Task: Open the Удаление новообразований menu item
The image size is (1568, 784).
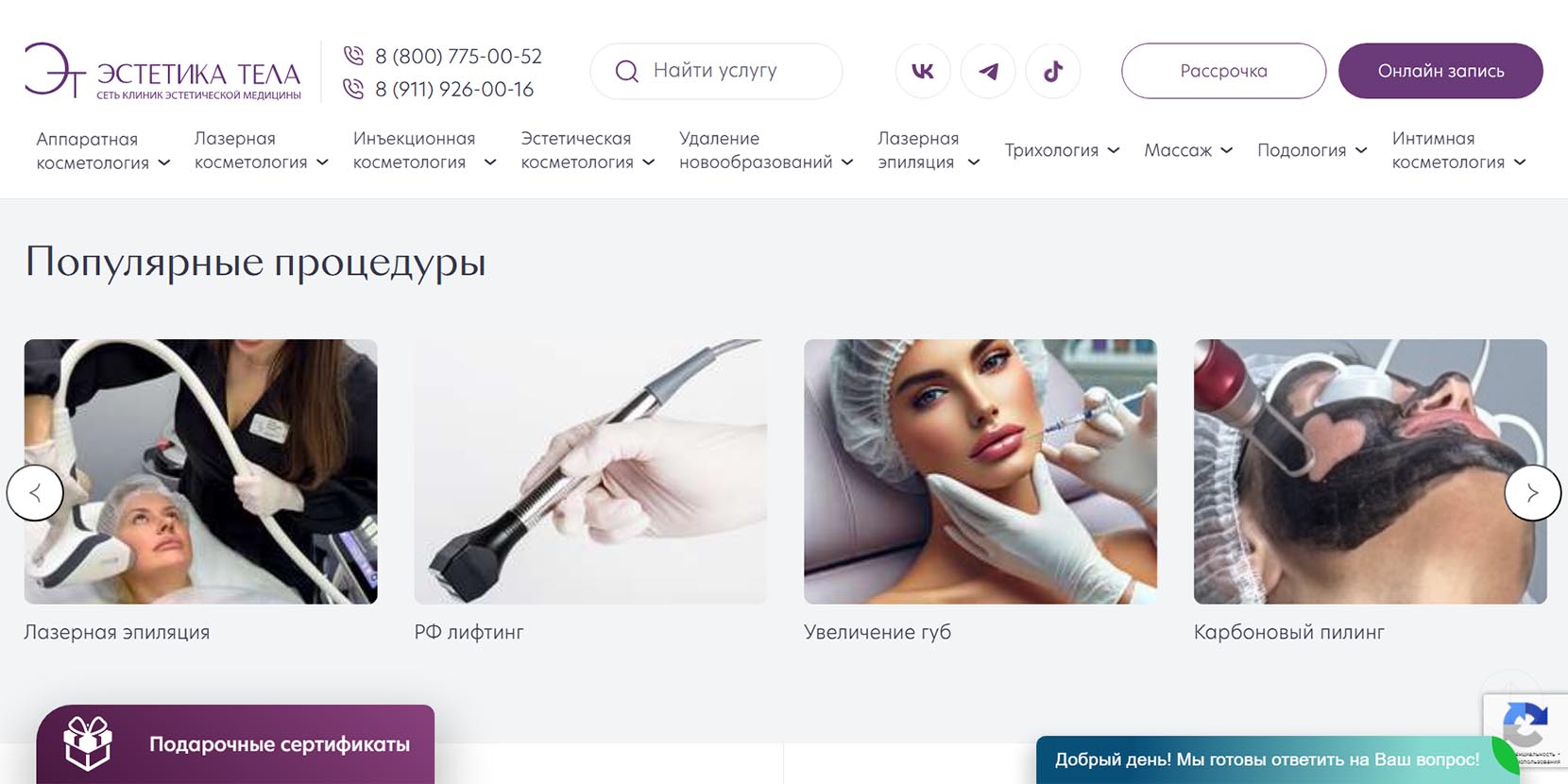Action: (x=766, y=151)
